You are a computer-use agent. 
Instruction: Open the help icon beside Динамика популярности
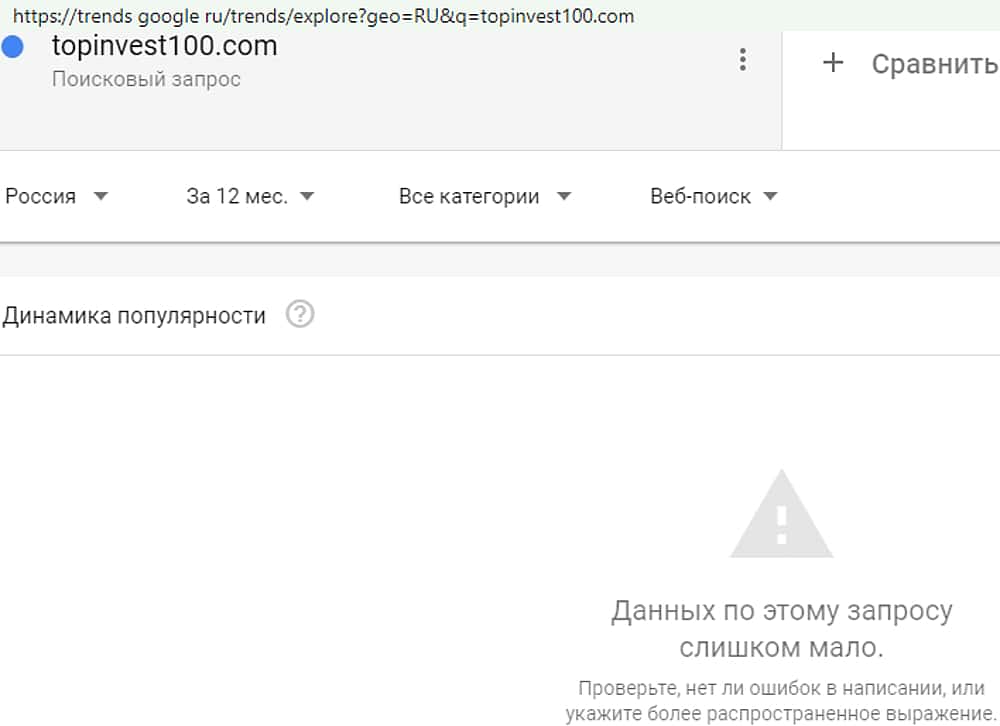tap(300, 315)
